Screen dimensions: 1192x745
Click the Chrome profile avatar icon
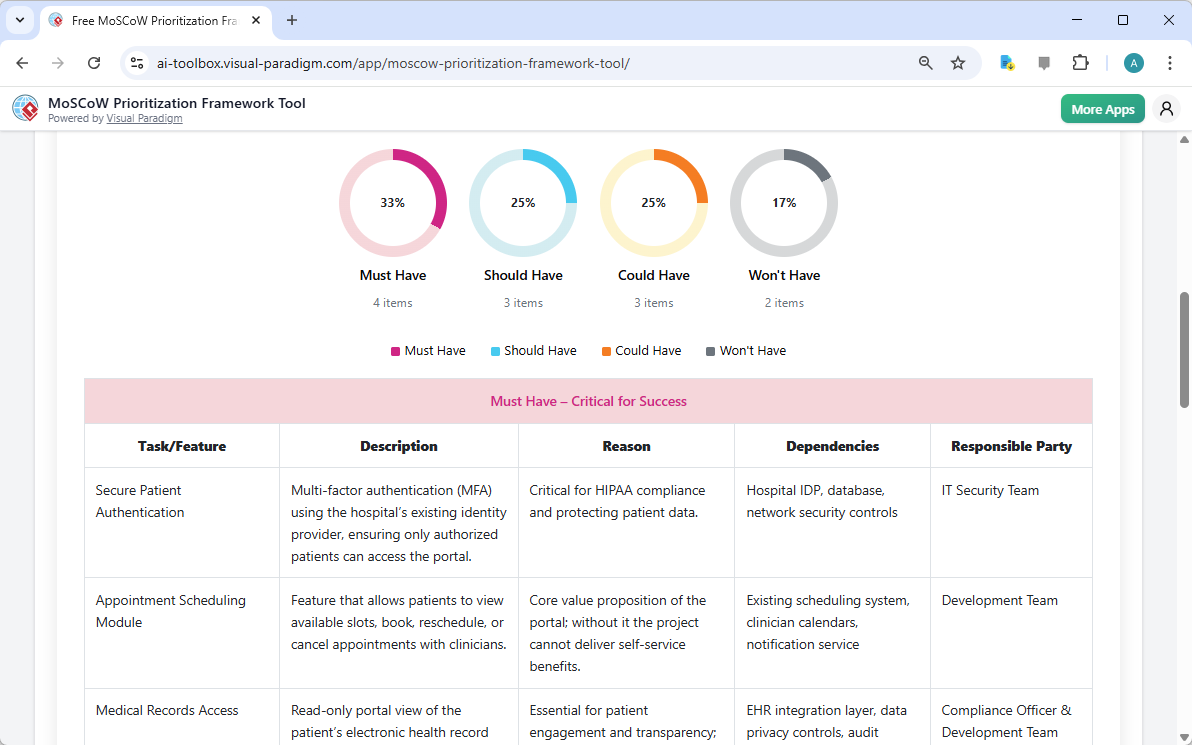(x=1133, y=62)
